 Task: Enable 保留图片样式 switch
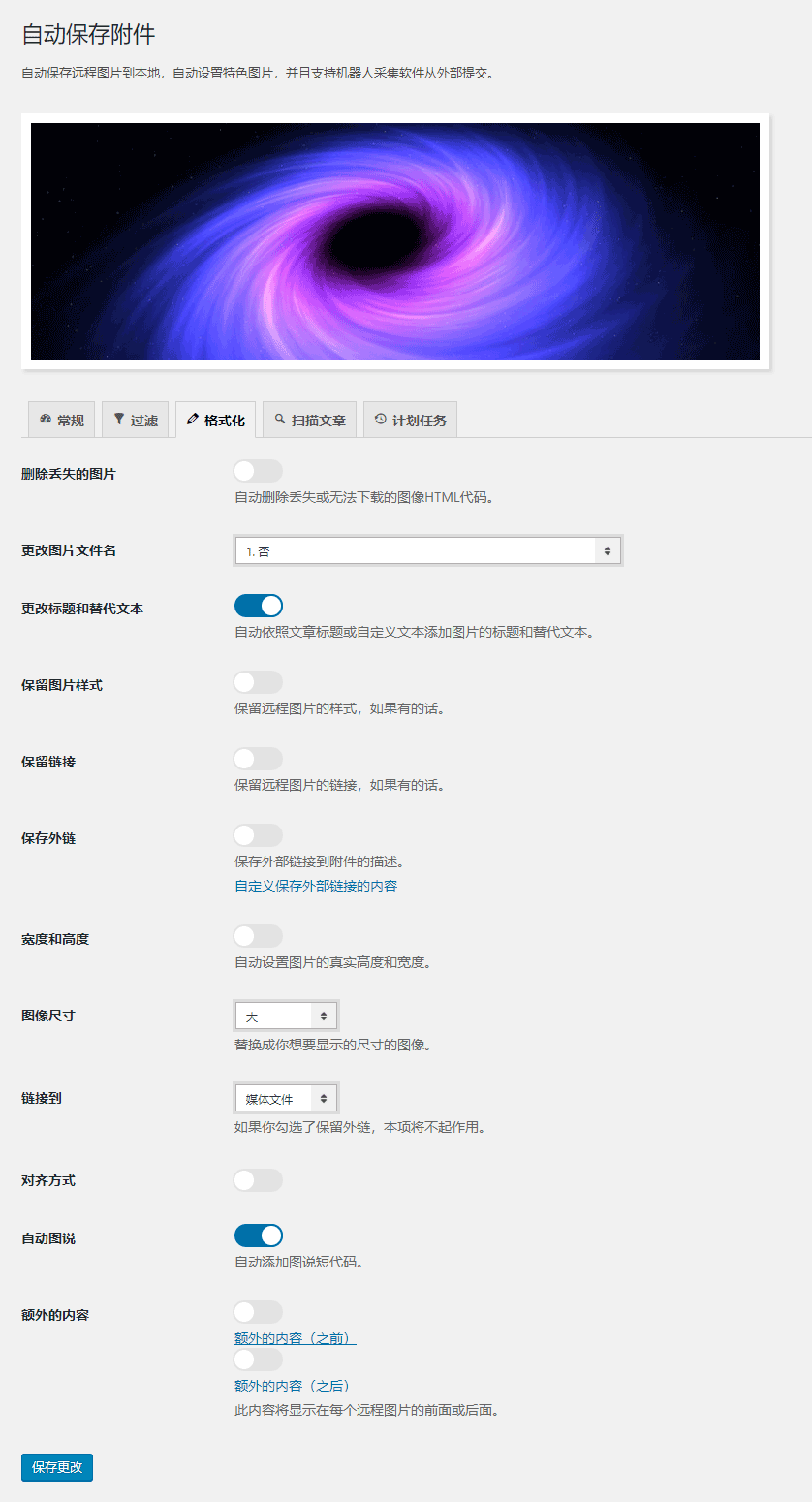259,682
